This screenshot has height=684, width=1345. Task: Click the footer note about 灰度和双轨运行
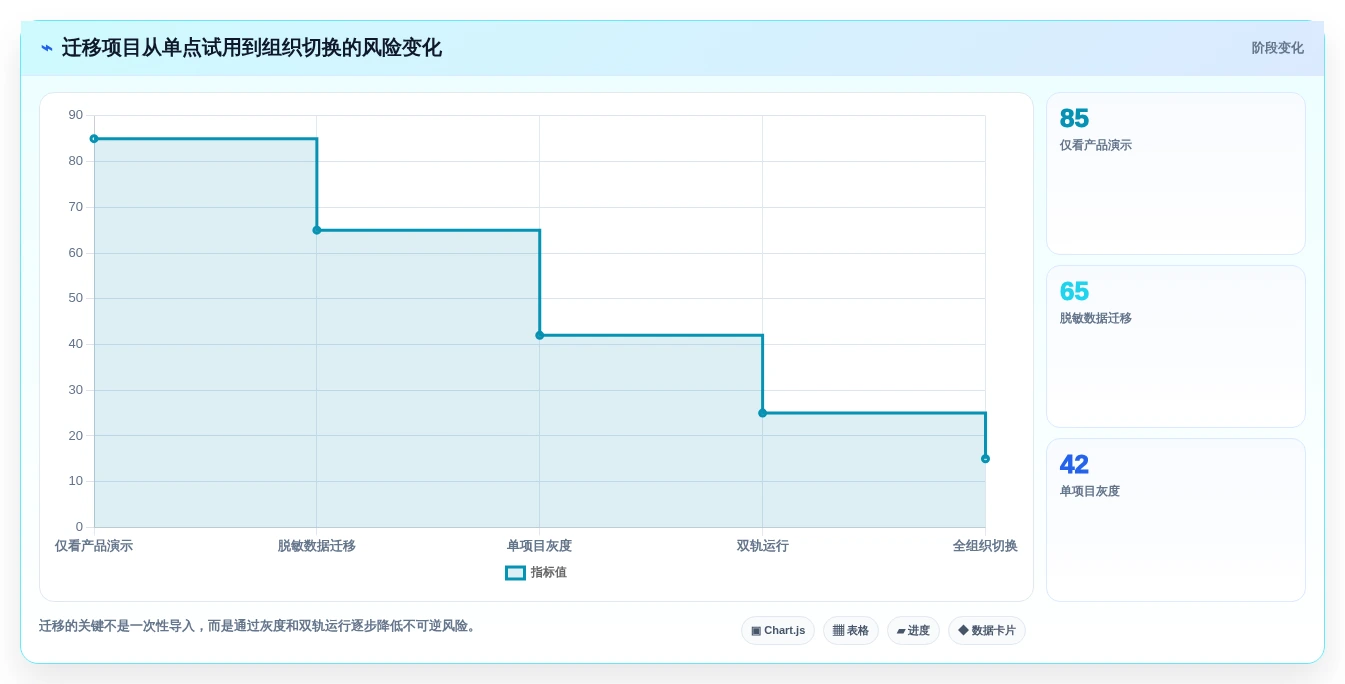pos(260,626)
